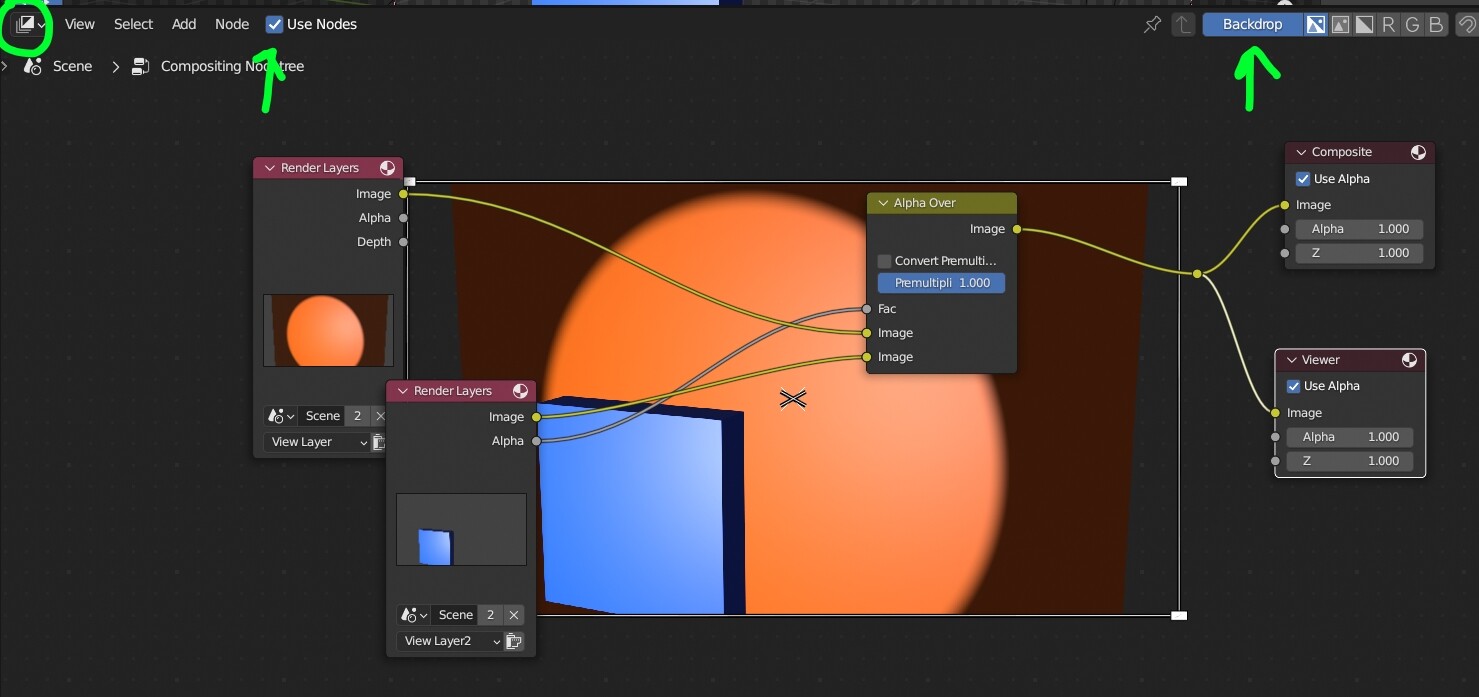
Task: Open the View Layer dropdown
Action: [317, 441]
